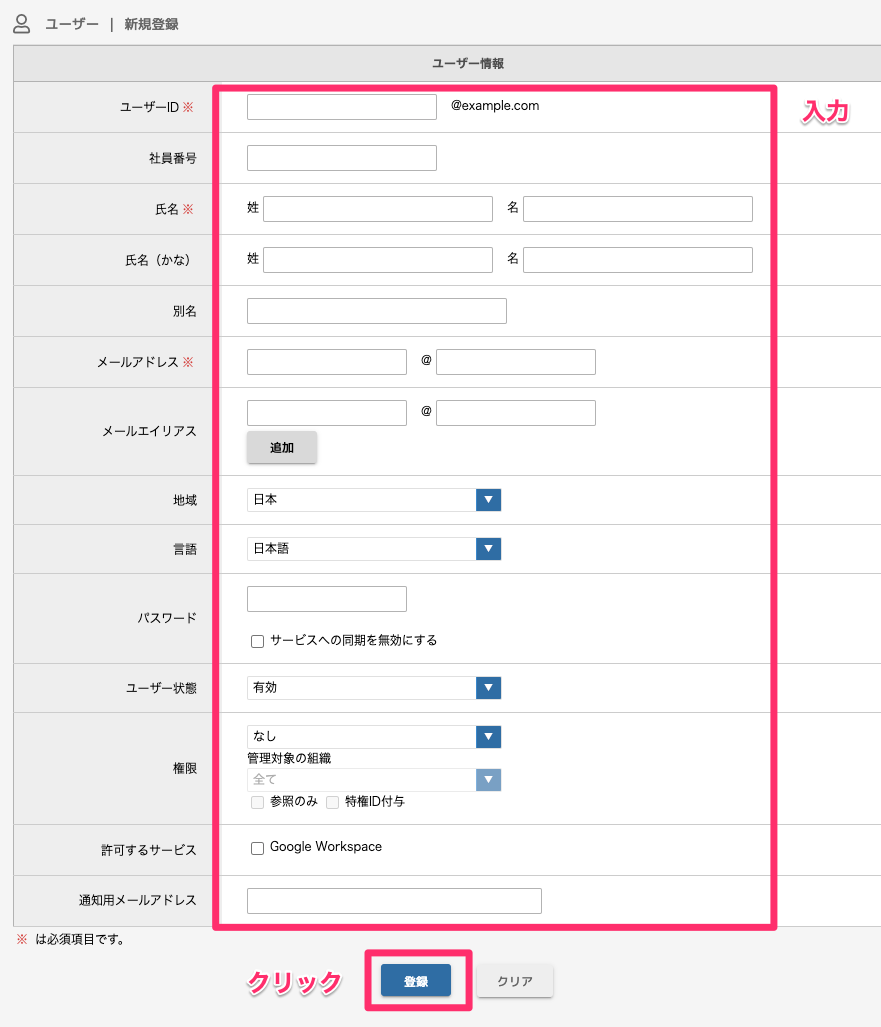Click the ユーザー情報 section header

click(468, 64)
